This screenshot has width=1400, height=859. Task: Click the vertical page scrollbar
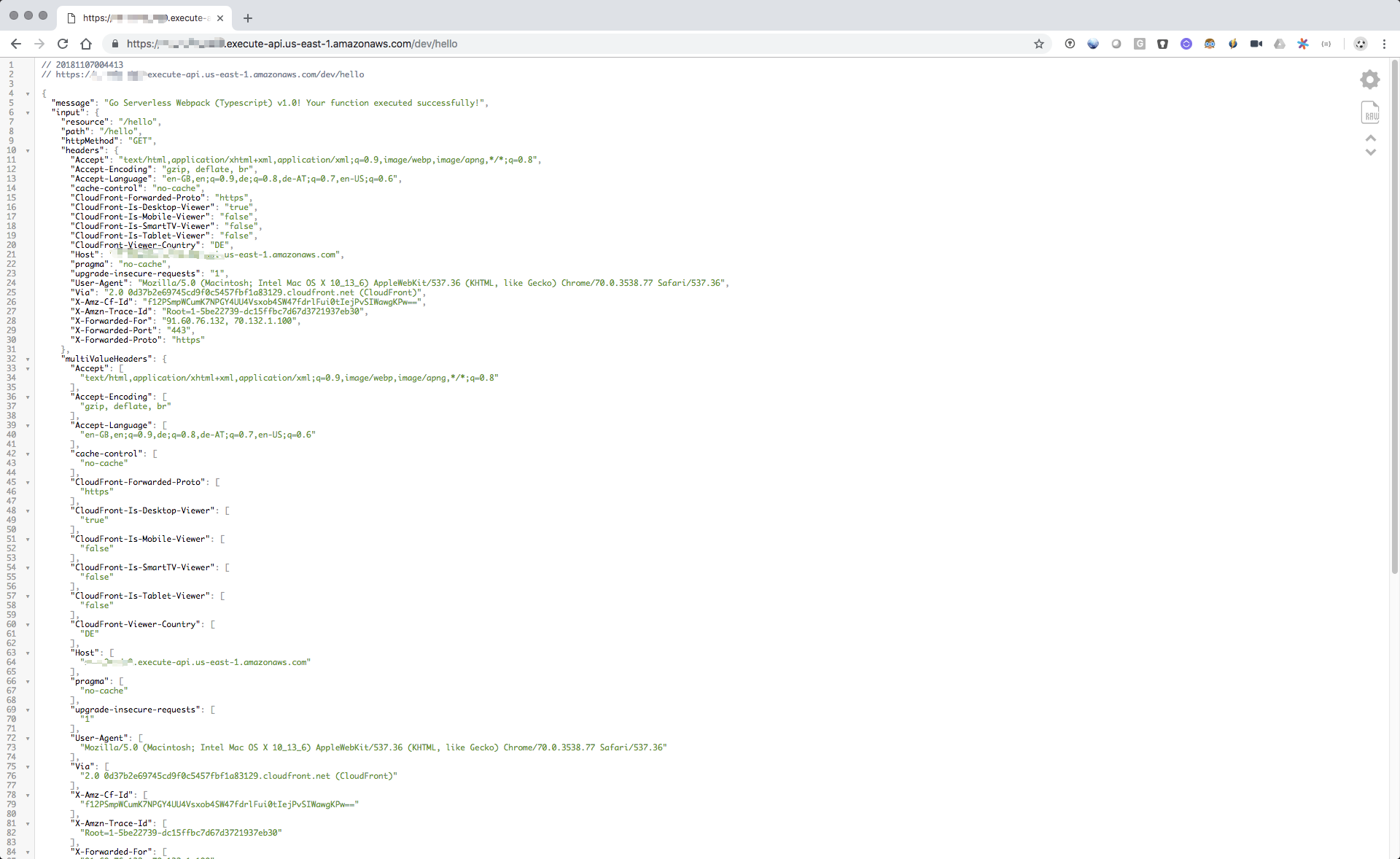point(1394,314)
